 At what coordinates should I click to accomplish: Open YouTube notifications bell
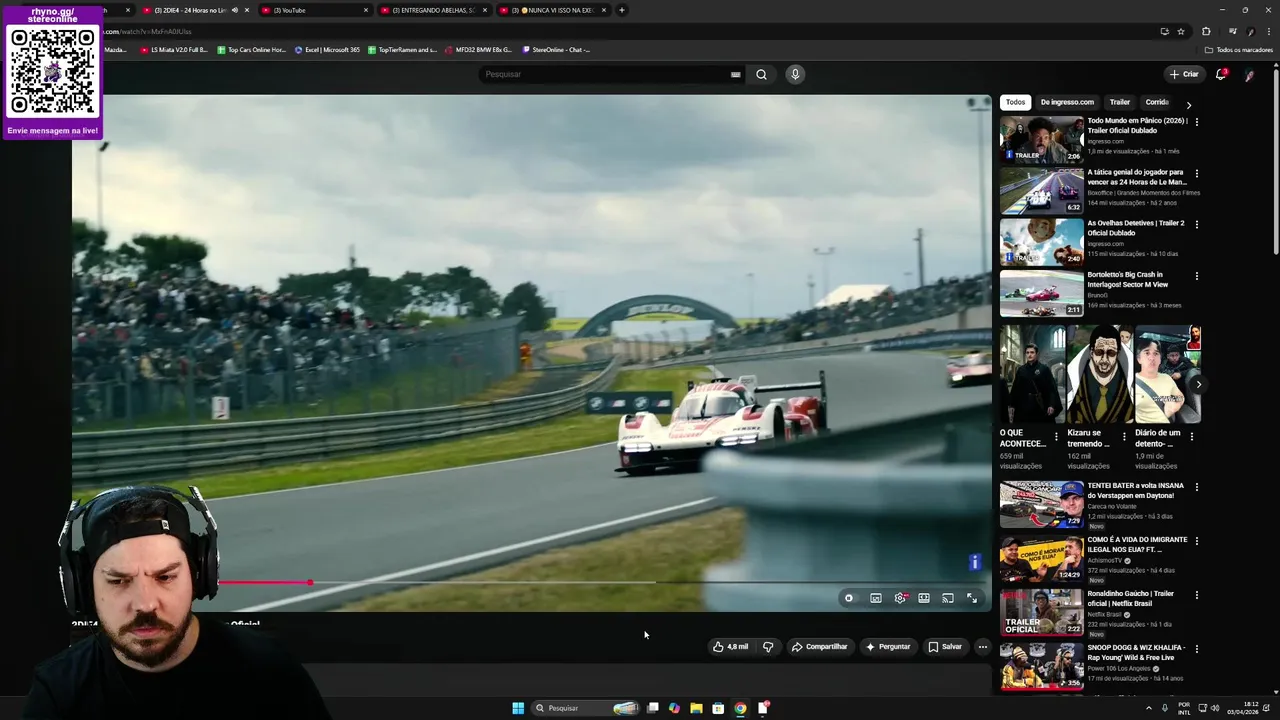(1220, 74)
